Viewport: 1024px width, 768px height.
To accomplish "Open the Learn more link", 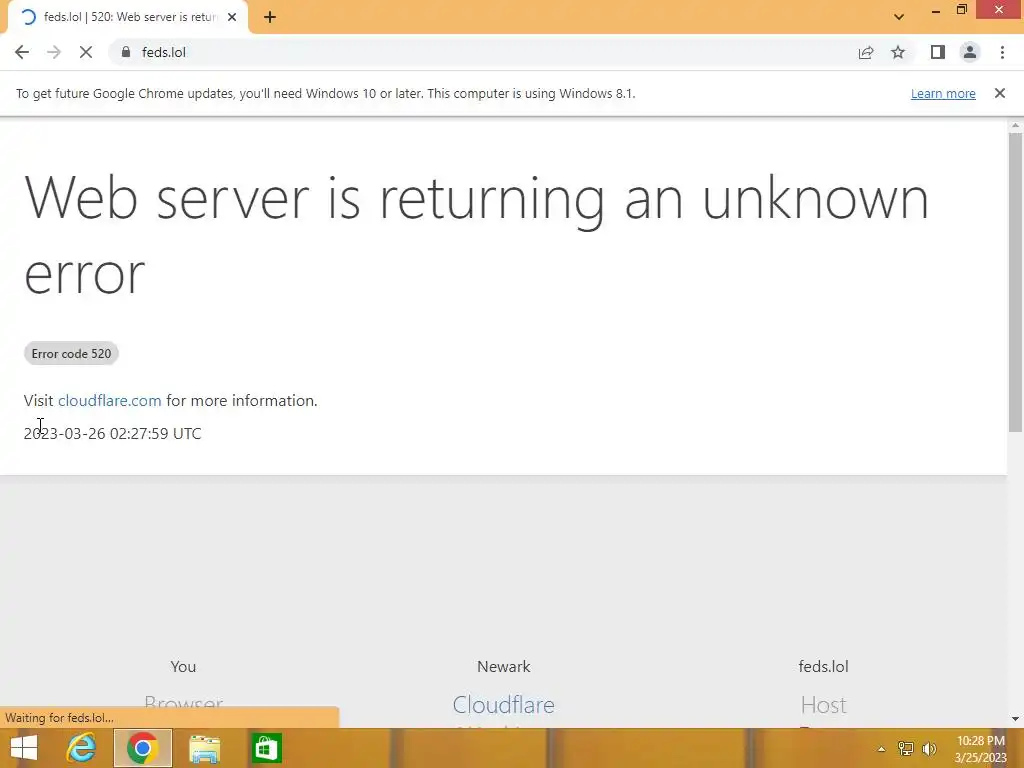I will click(943, 93).
